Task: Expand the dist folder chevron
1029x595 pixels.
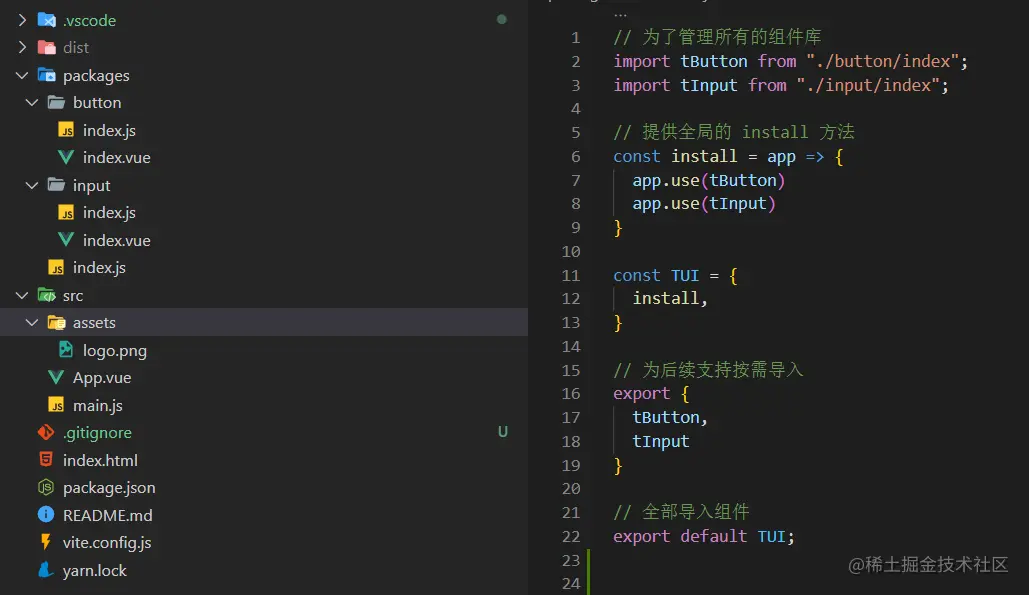Action: click(x=22, y=47)
